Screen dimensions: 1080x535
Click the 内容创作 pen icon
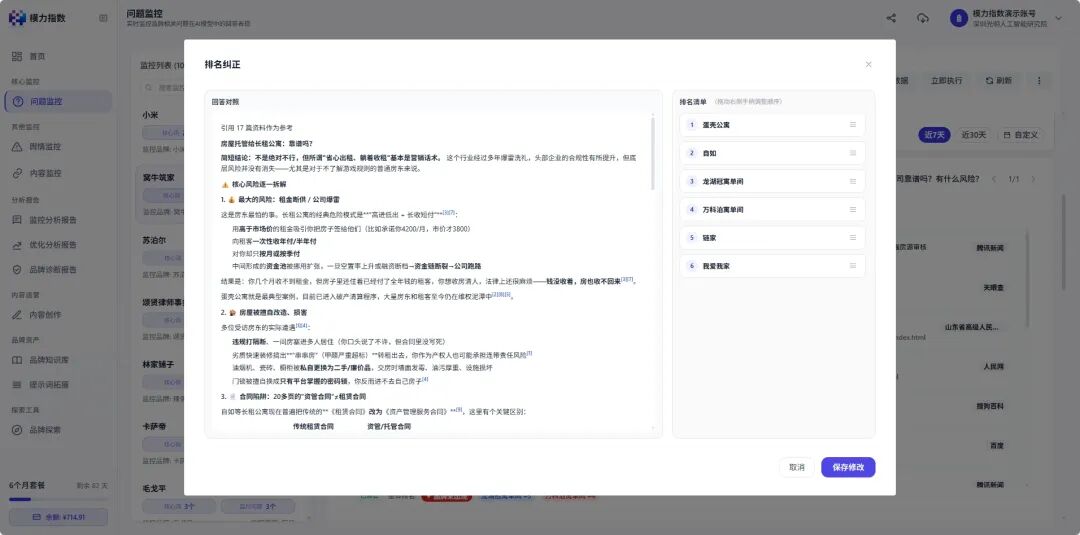[18, 315]
